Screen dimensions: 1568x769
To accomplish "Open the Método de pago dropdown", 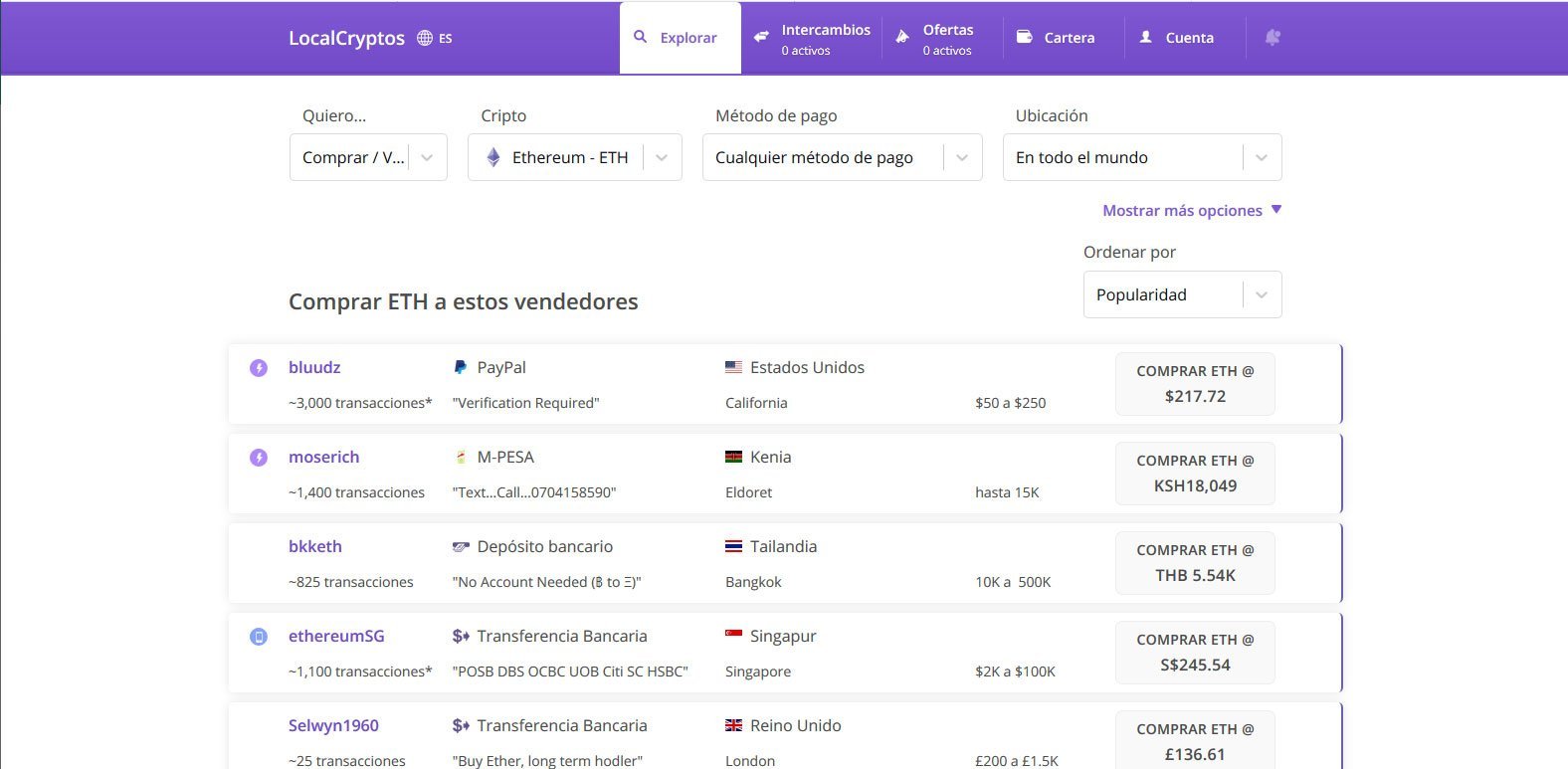I will coord(843,157).
